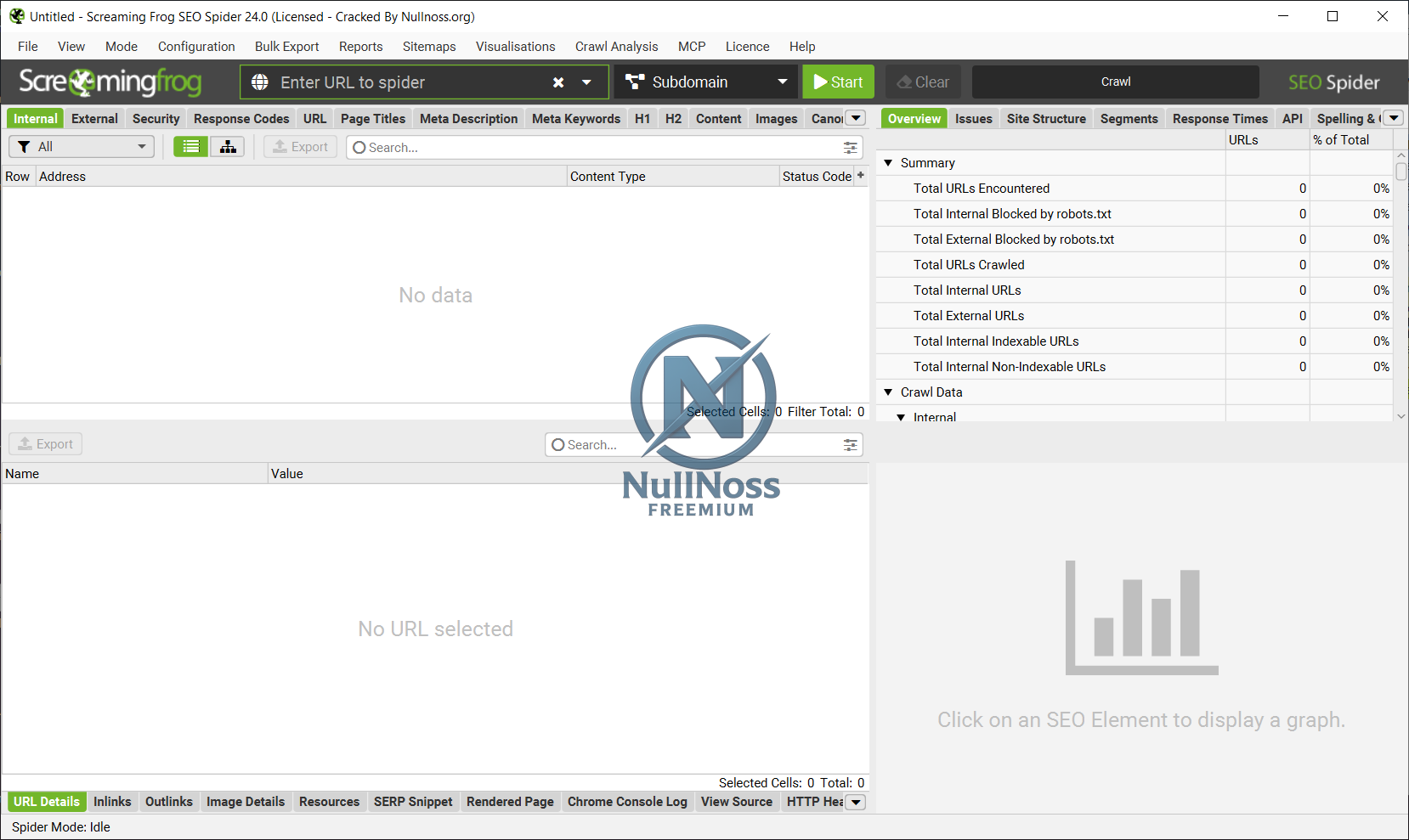Open the Mode menu

point(122,47)
